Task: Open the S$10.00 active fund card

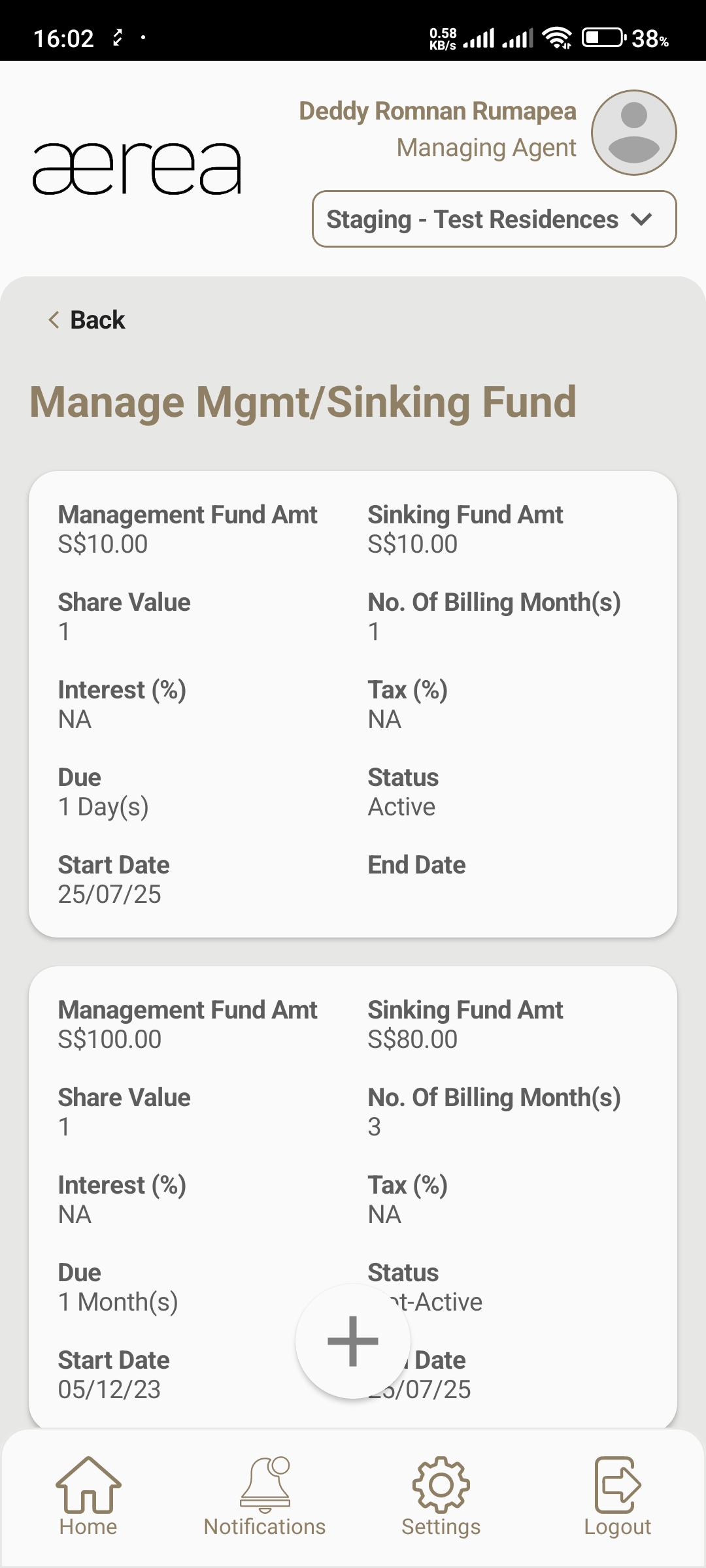Action: (x=353, y=704)
